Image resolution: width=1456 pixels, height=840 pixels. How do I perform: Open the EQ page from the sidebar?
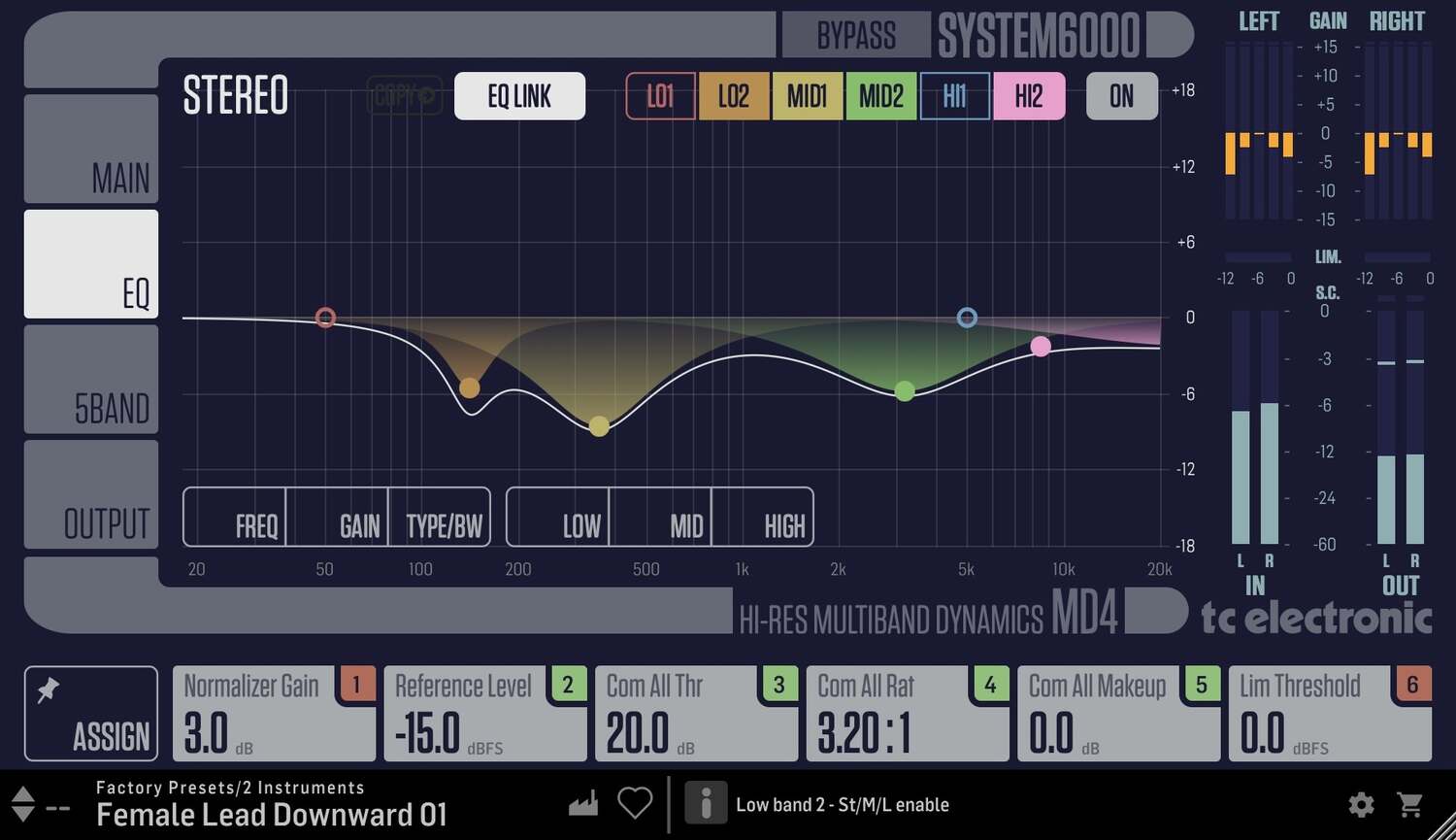pos(91,264)
